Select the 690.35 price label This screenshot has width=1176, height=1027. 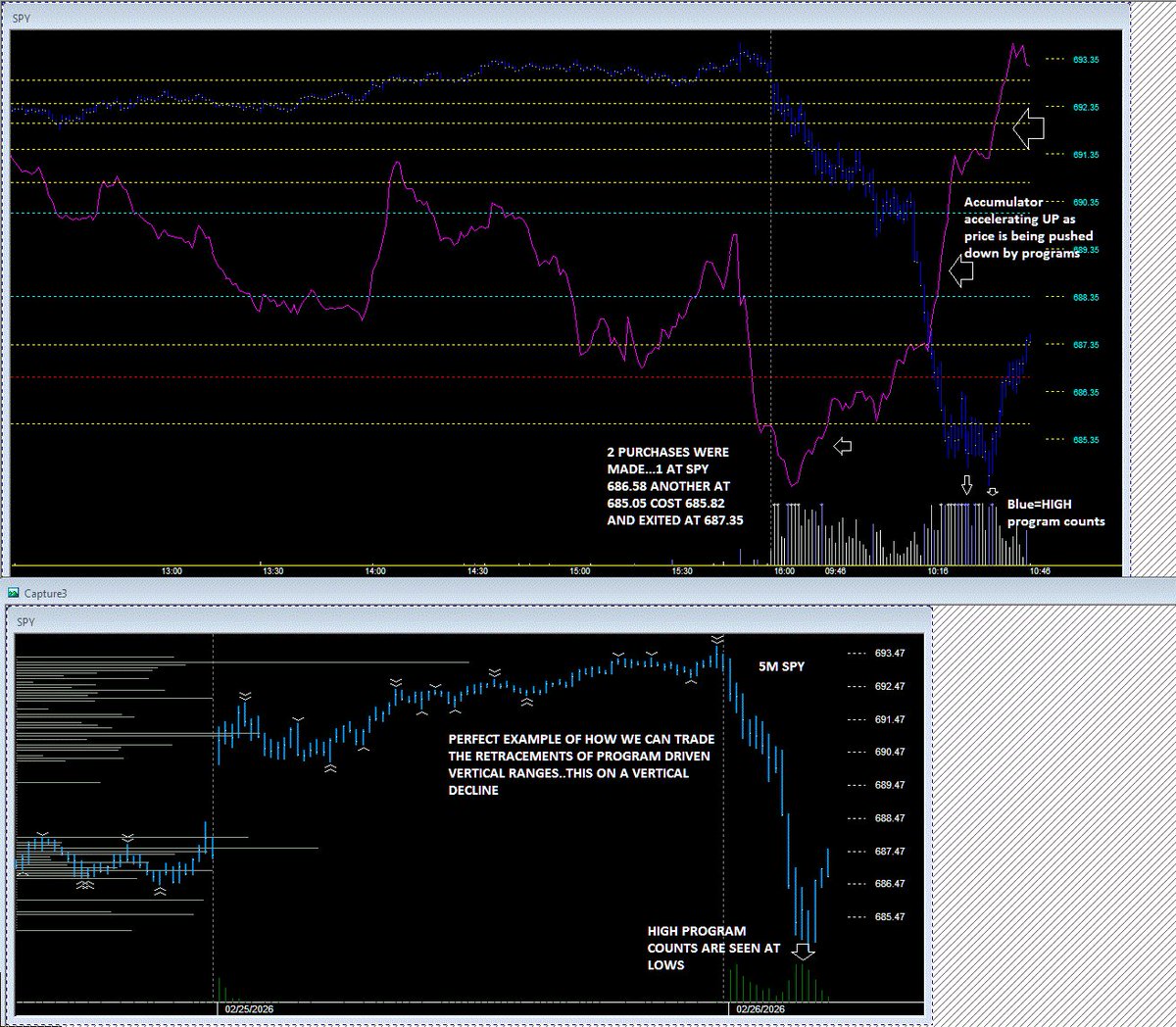coord(1086,203)
